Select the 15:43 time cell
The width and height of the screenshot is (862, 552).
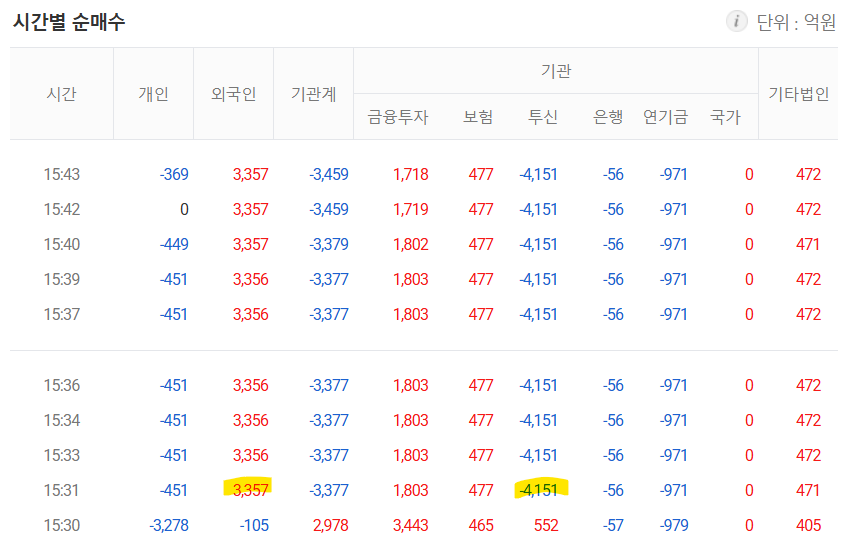[62, 175]
